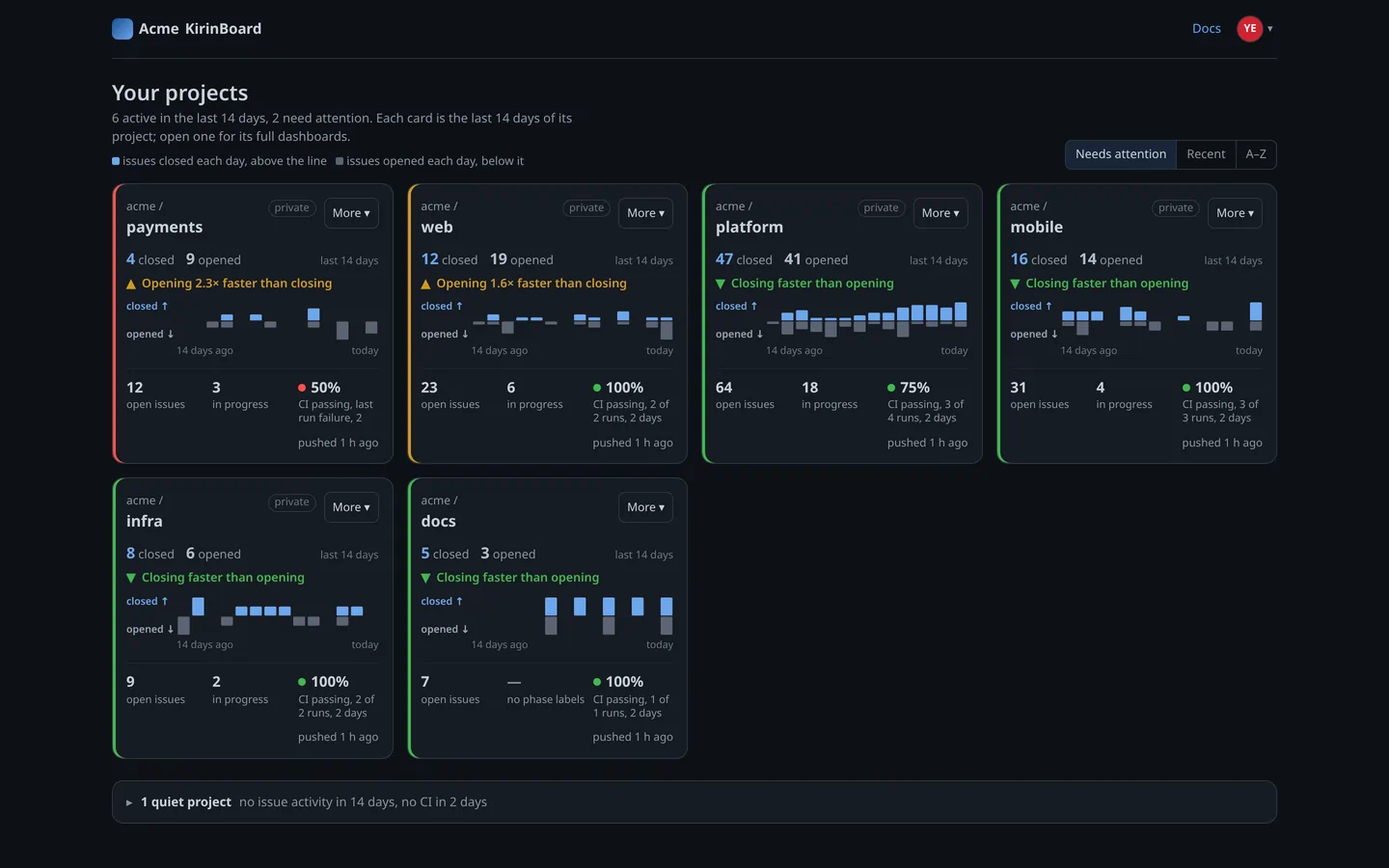Open the More dropdown on platform card
1389x868 pixels.
pyautogui.click(x=940, y=213)
